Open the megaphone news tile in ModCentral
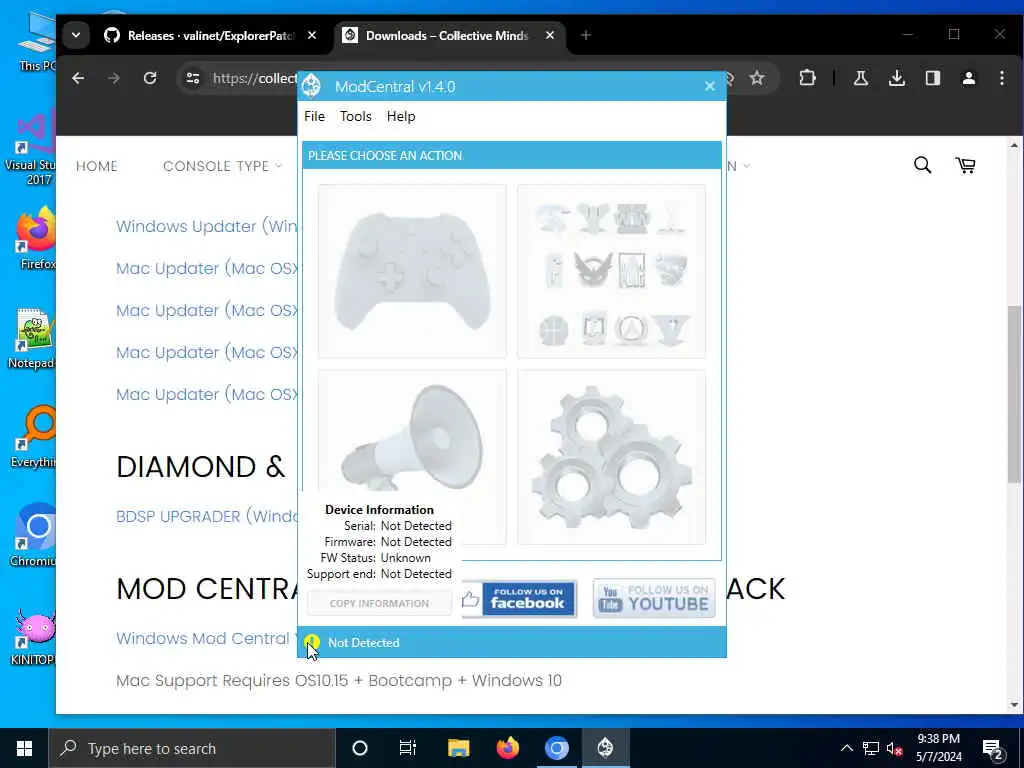Image resolution: width=1024 pixels, height=768 pixels. coord(412,431)
